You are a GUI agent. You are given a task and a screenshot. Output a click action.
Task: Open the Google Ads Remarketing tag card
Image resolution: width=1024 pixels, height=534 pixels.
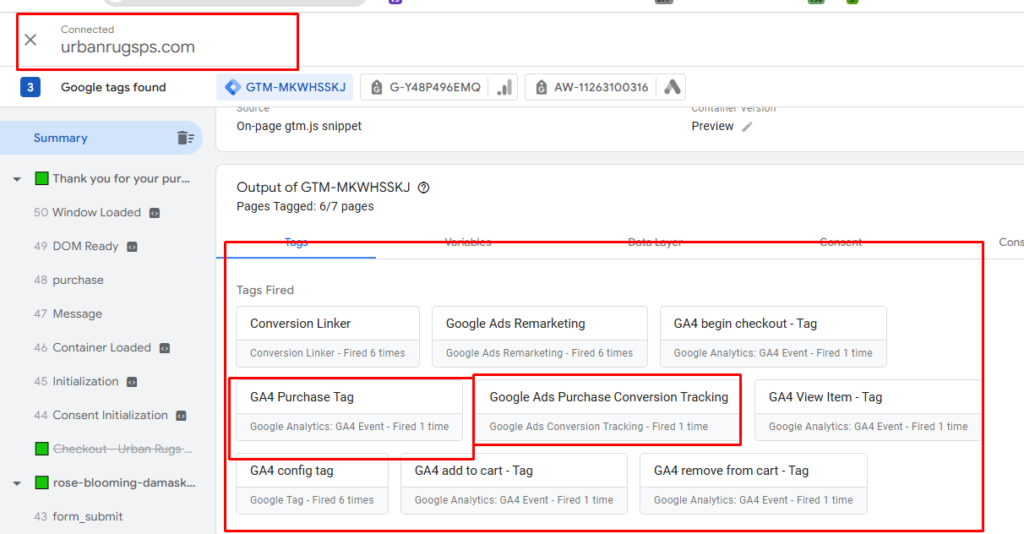(539, 337)
